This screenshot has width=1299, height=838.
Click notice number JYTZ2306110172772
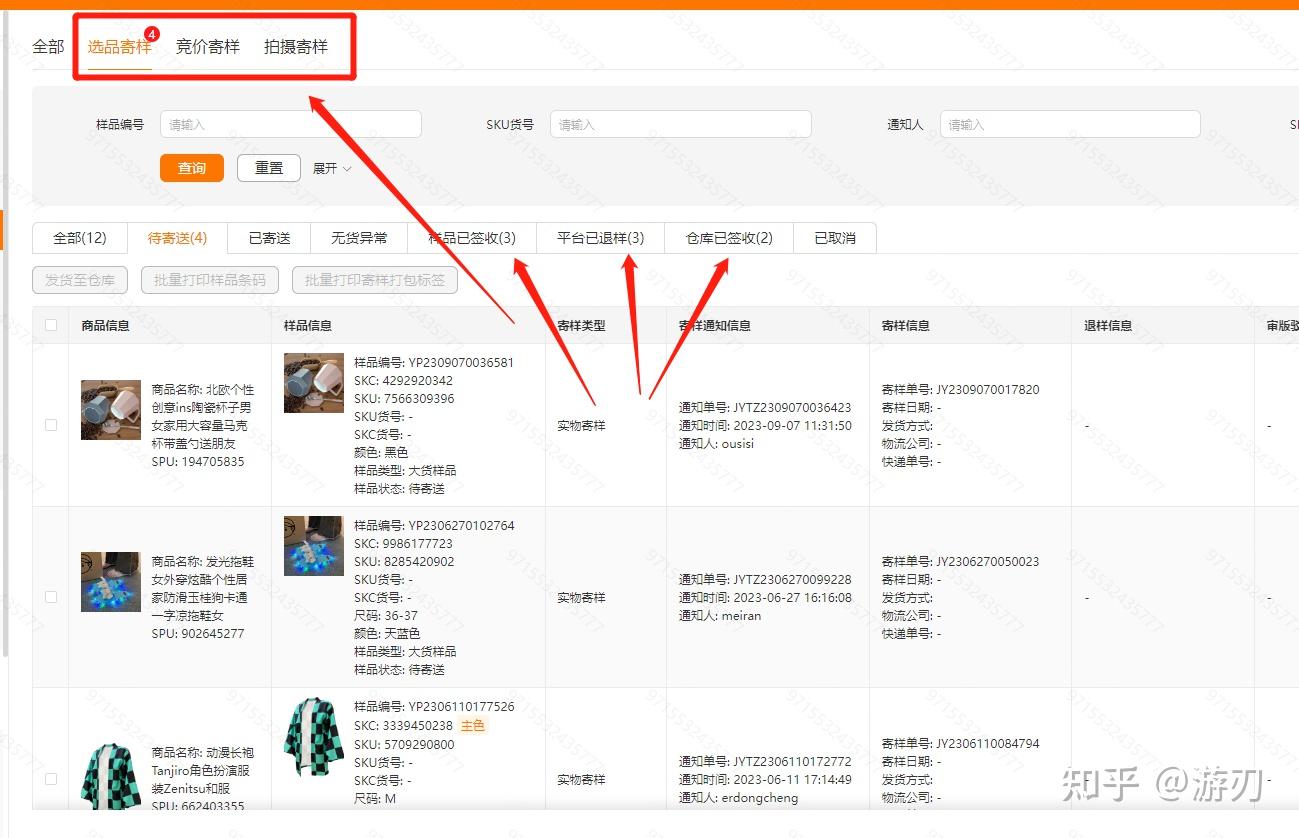(792, 762)
